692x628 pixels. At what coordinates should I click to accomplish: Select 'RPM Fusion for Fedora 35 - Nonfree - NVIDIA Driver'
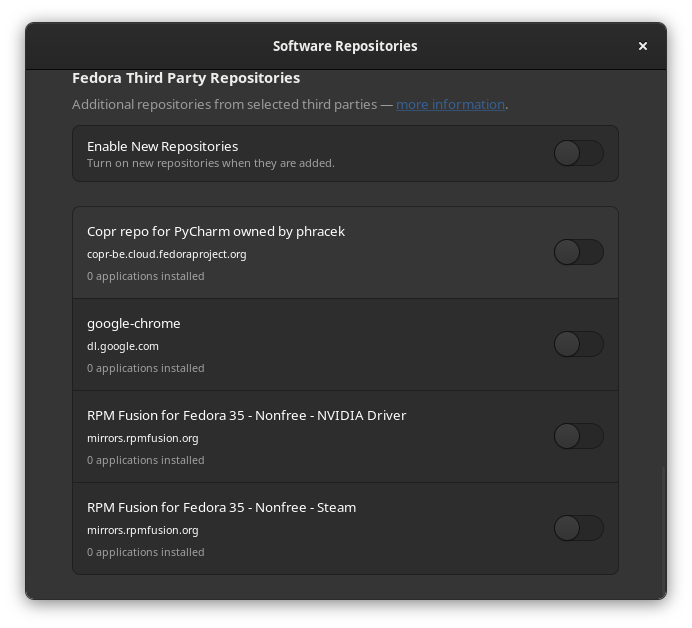[246, 416]
